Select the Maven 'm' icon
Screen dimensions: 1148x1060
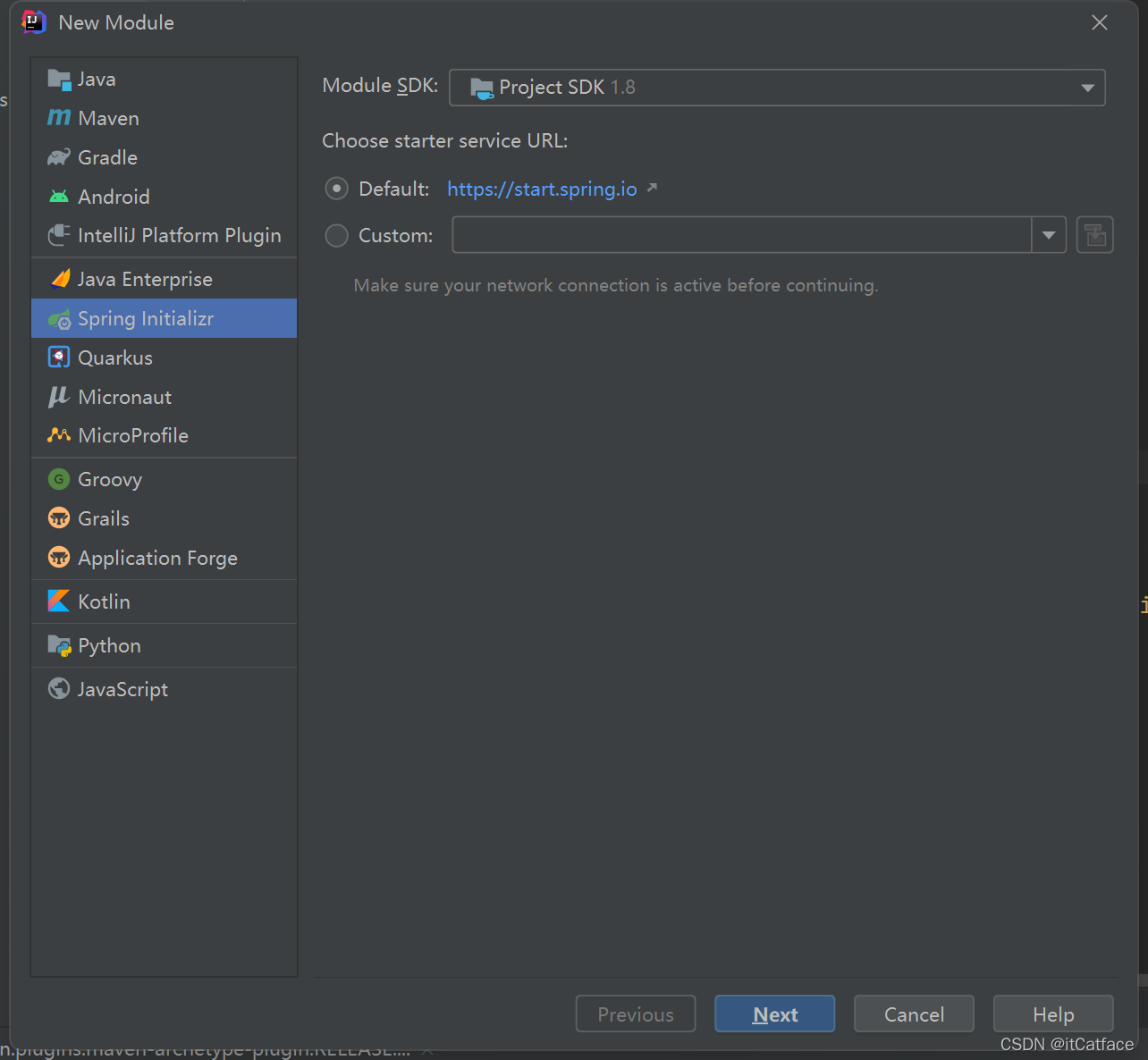click(x=59, y=118)
